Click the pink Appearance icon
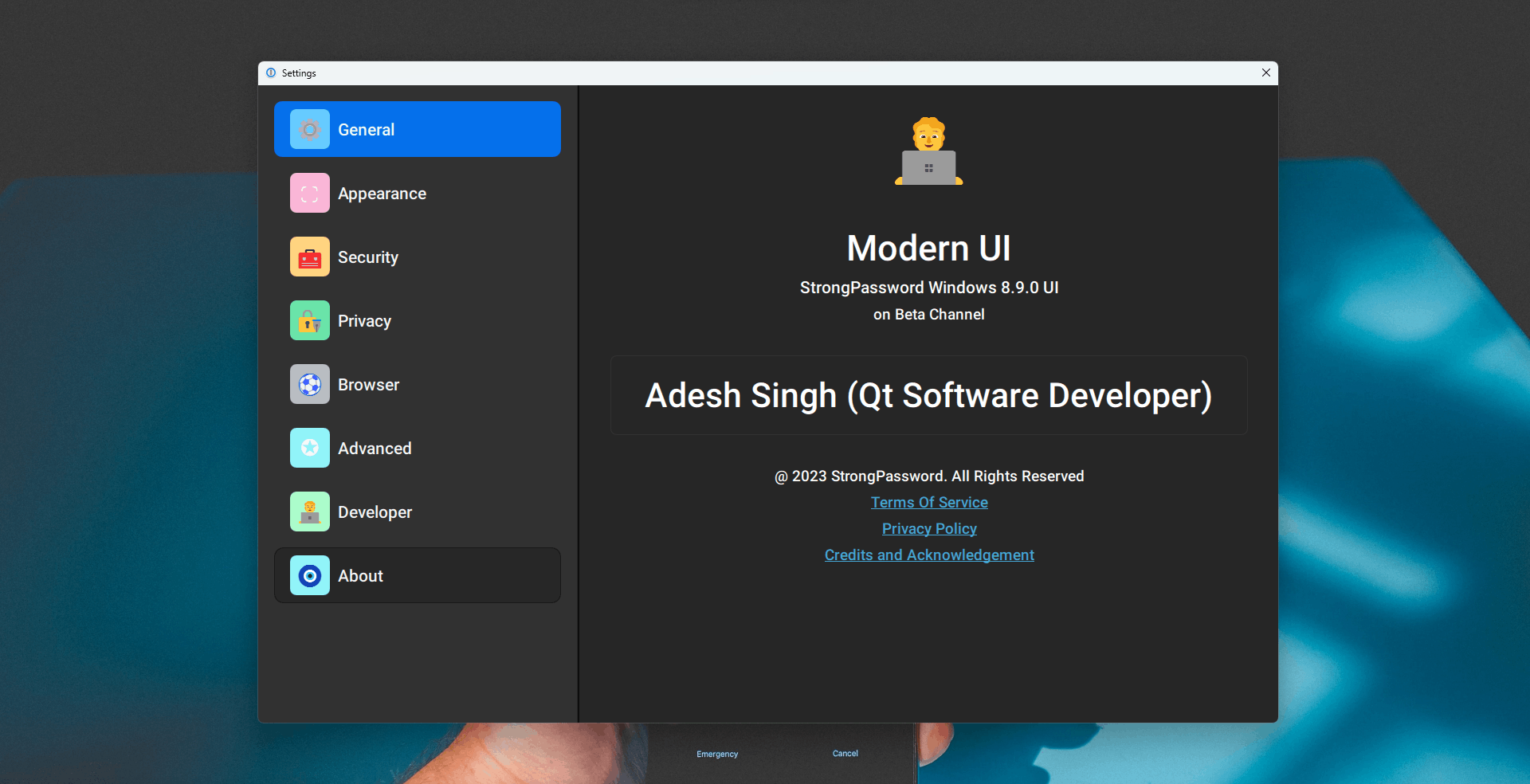Viewport: 1530px width, 784px height. click(x=310, y=193)
